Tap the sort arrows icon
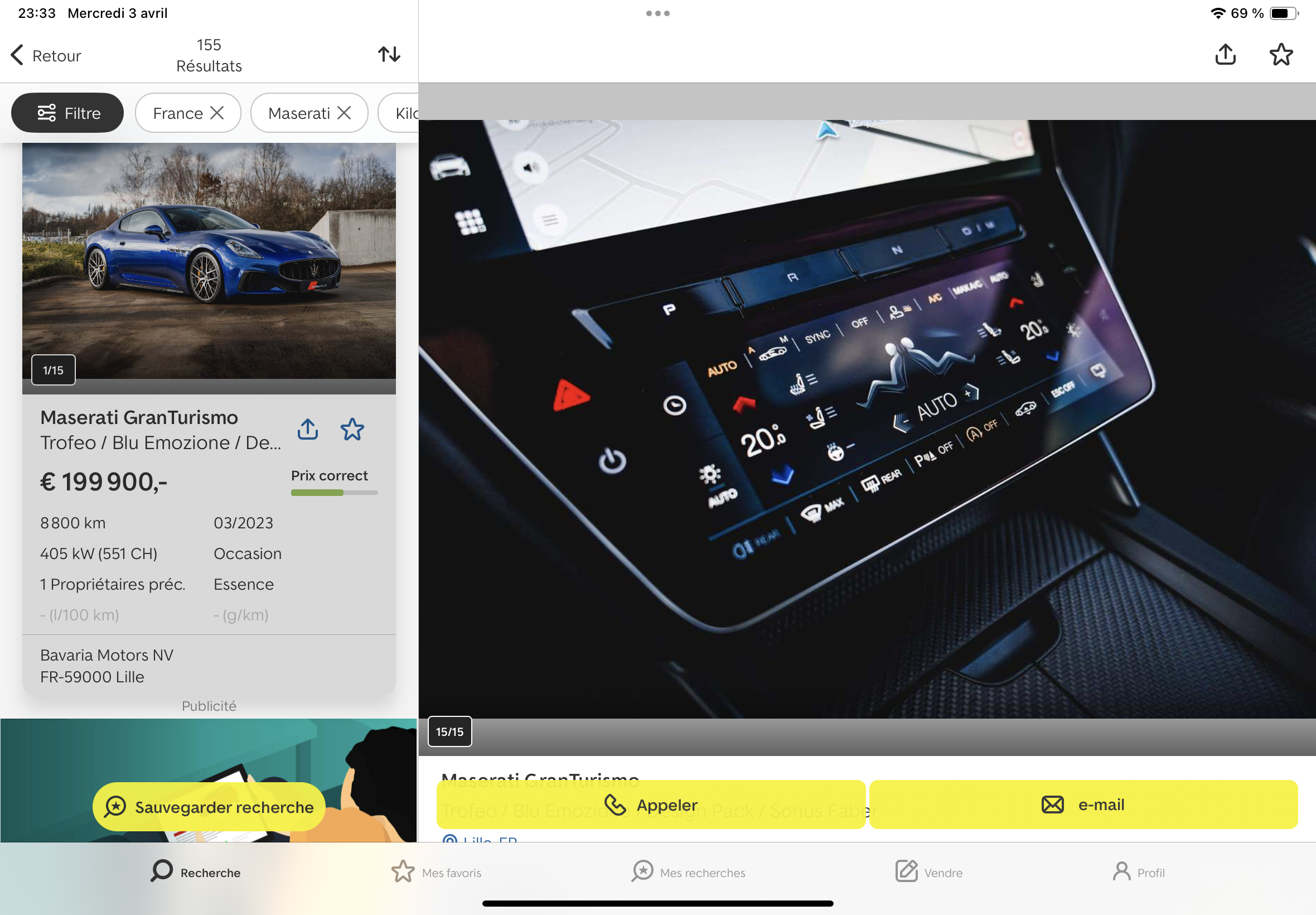 pos(389,55)
